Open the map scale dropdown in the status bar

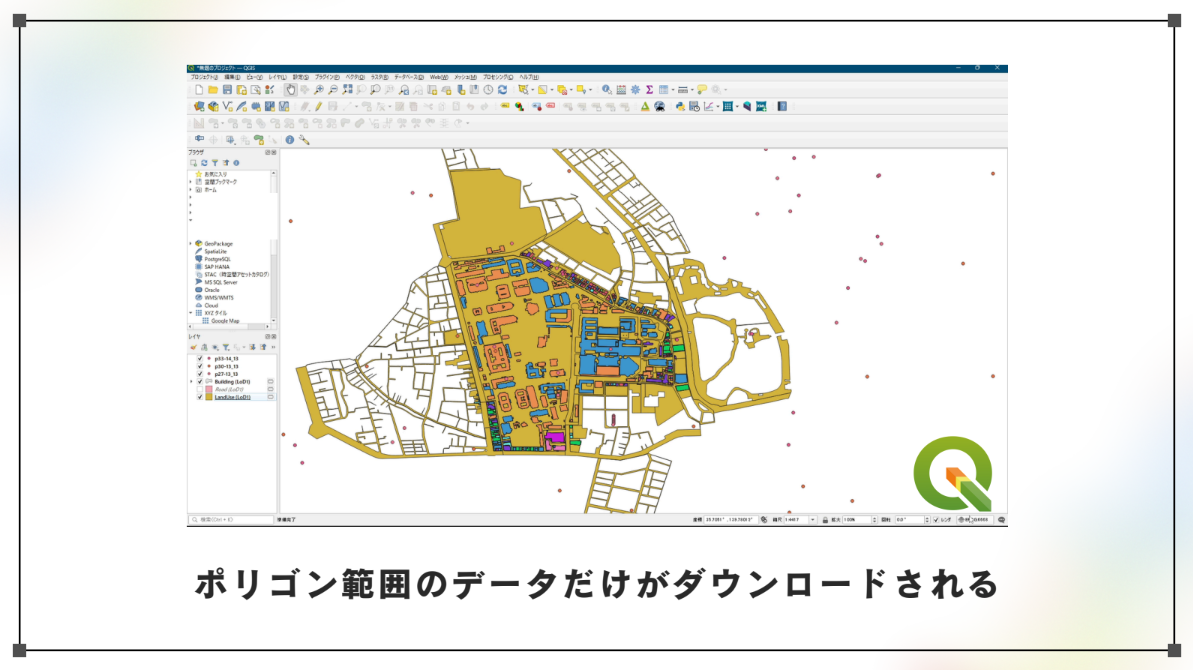click(x=813, y=519)
